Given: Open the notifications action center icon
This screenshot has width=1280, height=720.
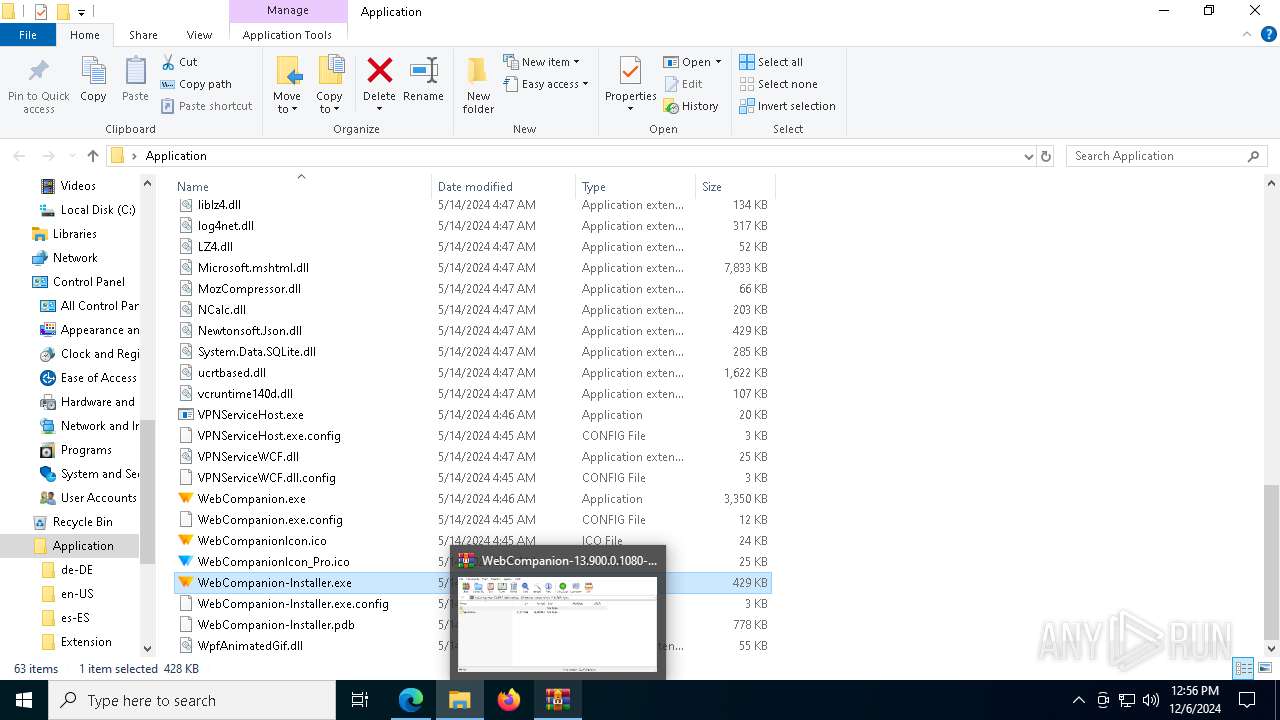Looking at the screenshot, I should (1247, 700).
